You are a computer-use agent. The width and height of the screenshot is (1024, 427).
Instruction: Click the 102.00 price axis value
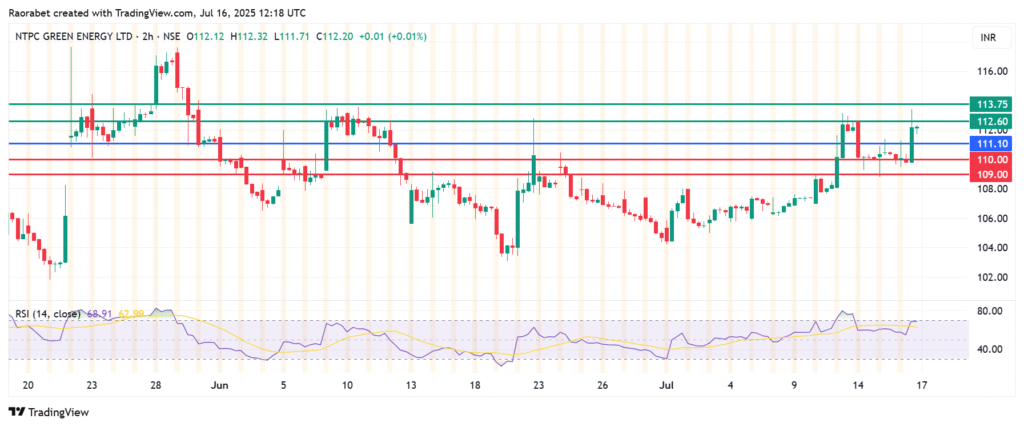pos(991,277)
